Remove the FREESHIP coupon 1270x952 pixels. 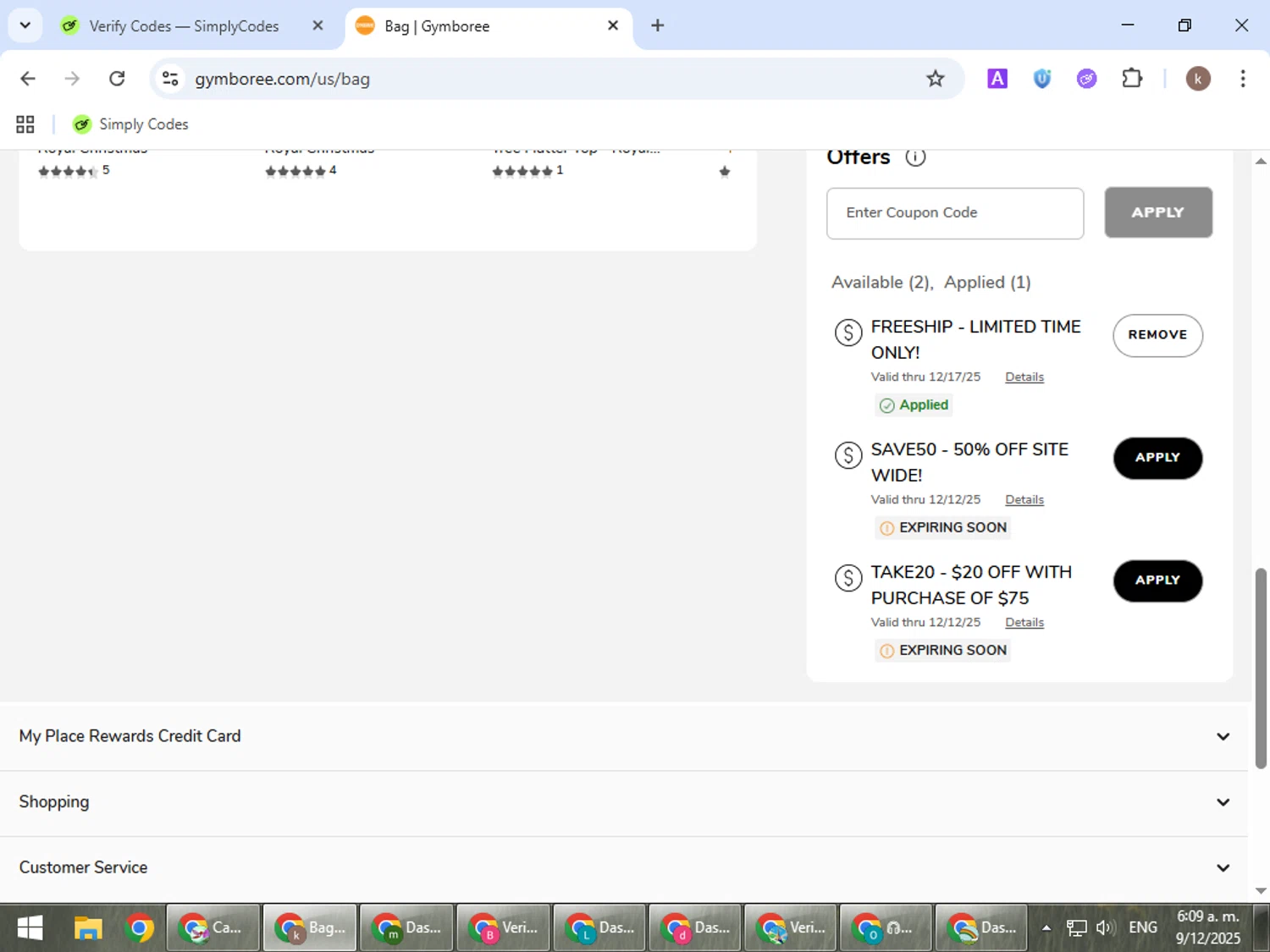1157,335
